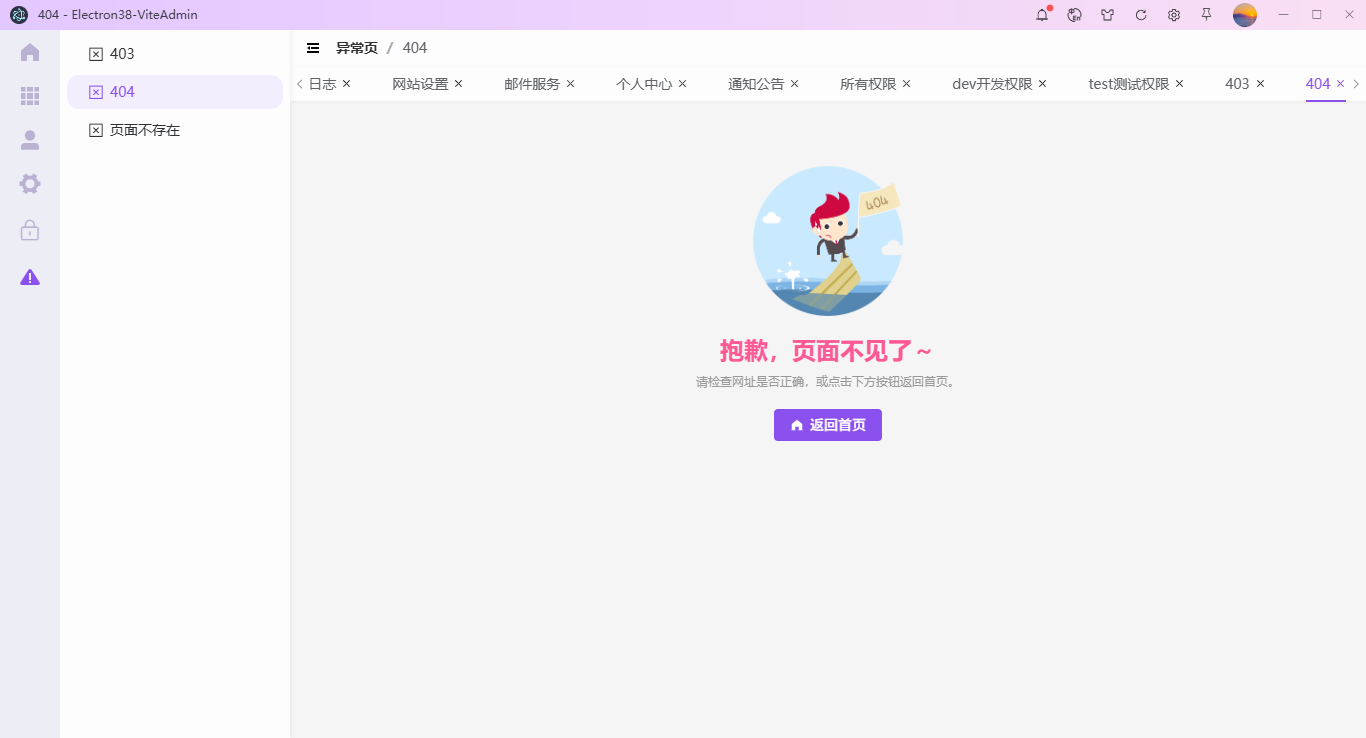Click the language switch icon
The width and height of the screenshot is (1366, 738).
click(1075, 15)
